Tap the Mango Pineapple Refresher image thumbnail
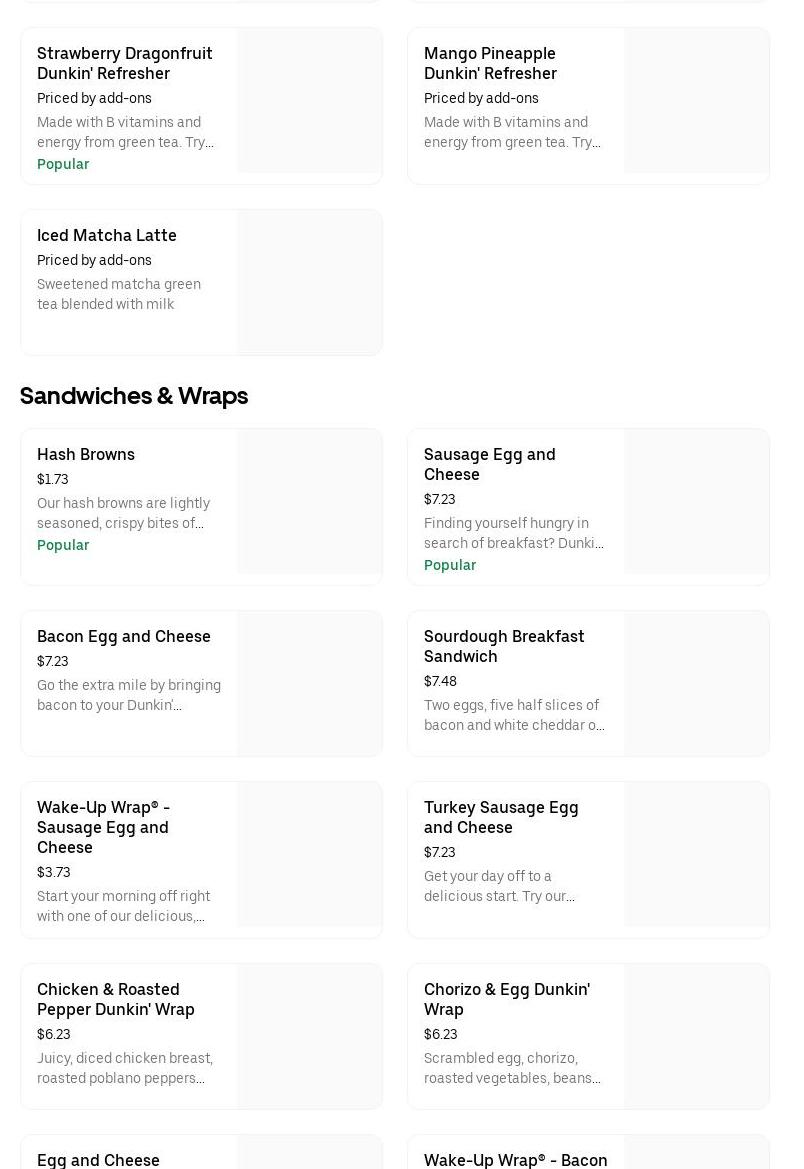 (x=697, y=100)
